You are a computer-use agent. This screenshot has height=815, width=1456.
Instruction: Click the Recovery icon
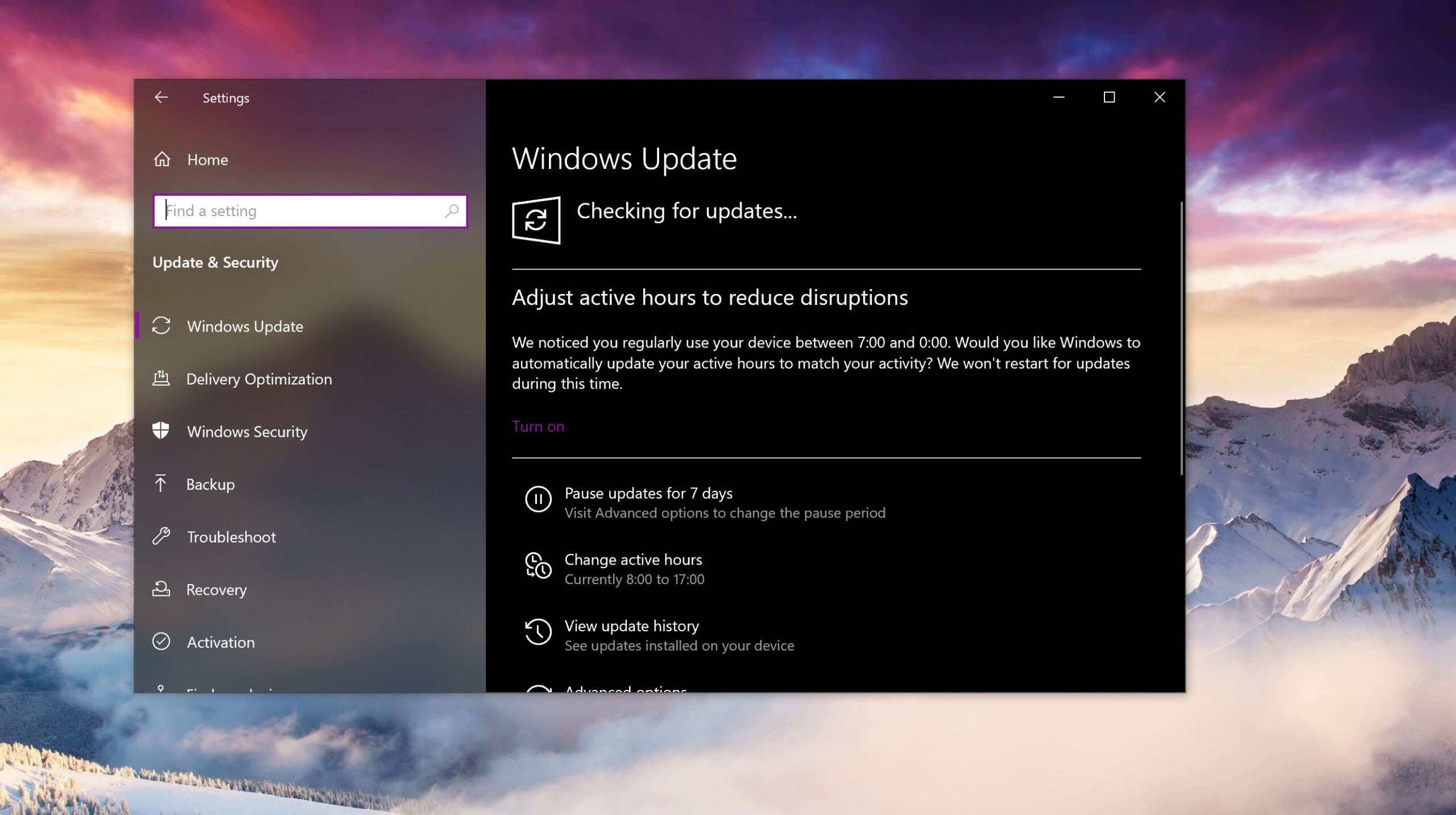(x=162, y=589)
